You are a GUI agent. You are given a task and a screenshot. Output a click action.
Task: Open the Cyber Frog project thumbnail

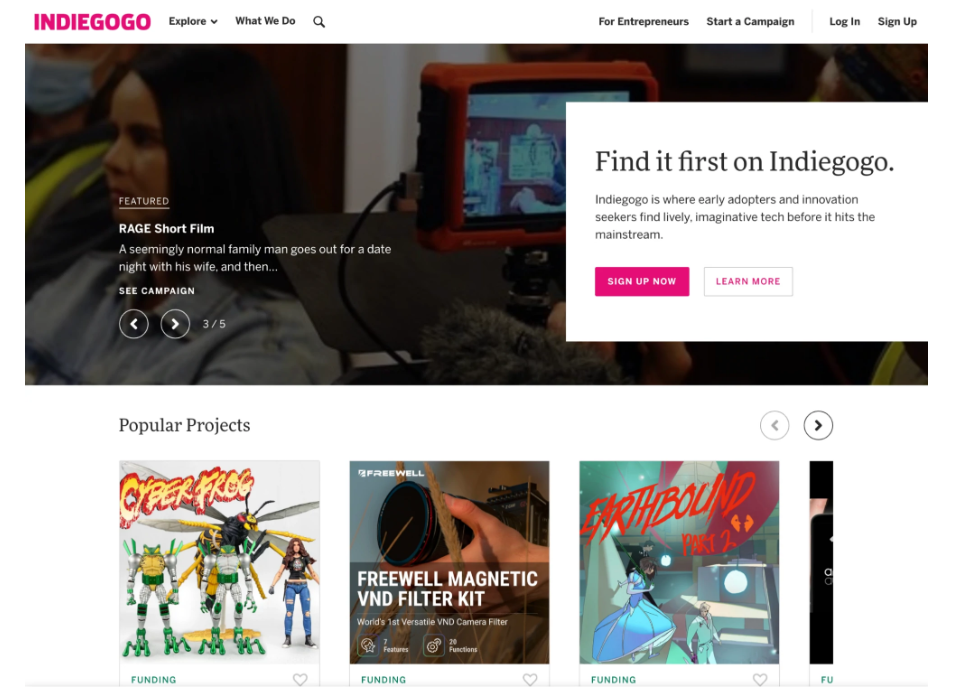tap(220, 562)
